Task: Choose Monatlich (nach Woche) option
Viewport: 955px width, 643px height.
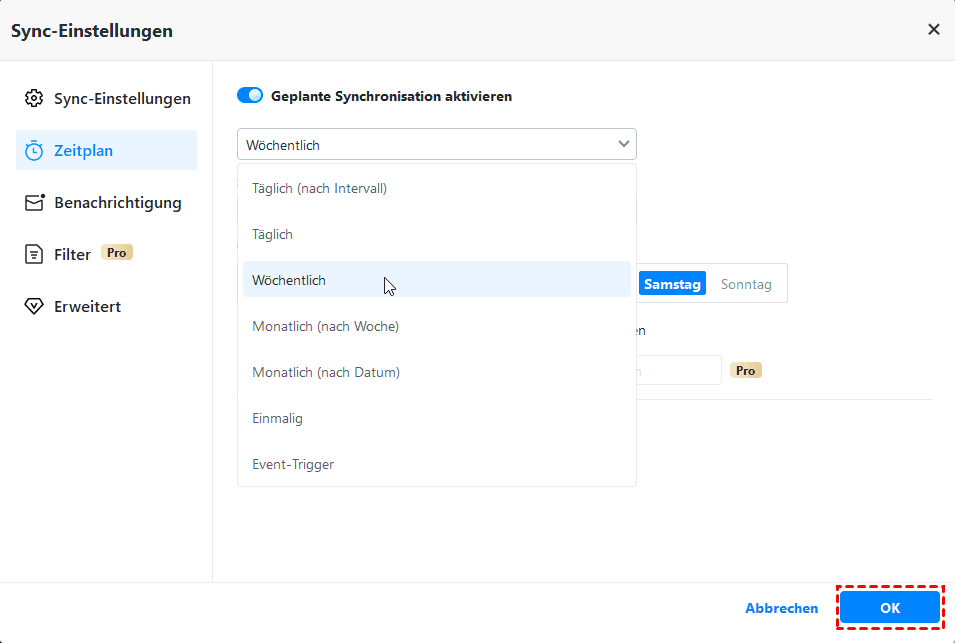Action: coord(325,326)
